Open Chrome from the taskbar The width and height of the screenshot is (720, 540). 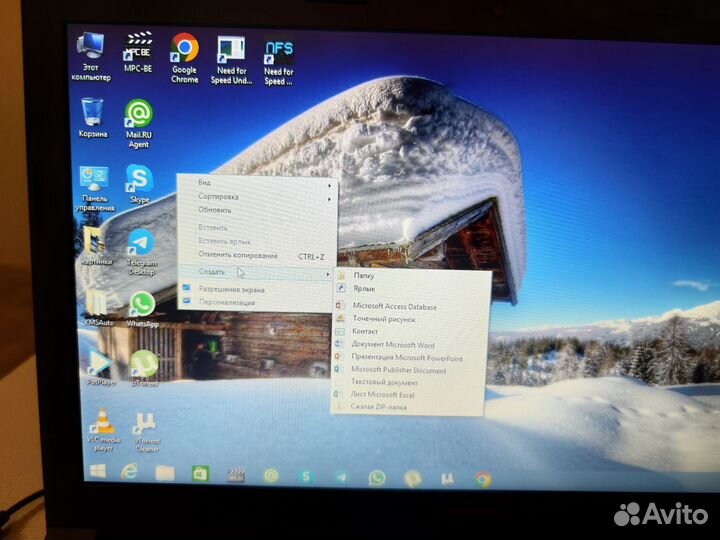(x=483, y=480)
